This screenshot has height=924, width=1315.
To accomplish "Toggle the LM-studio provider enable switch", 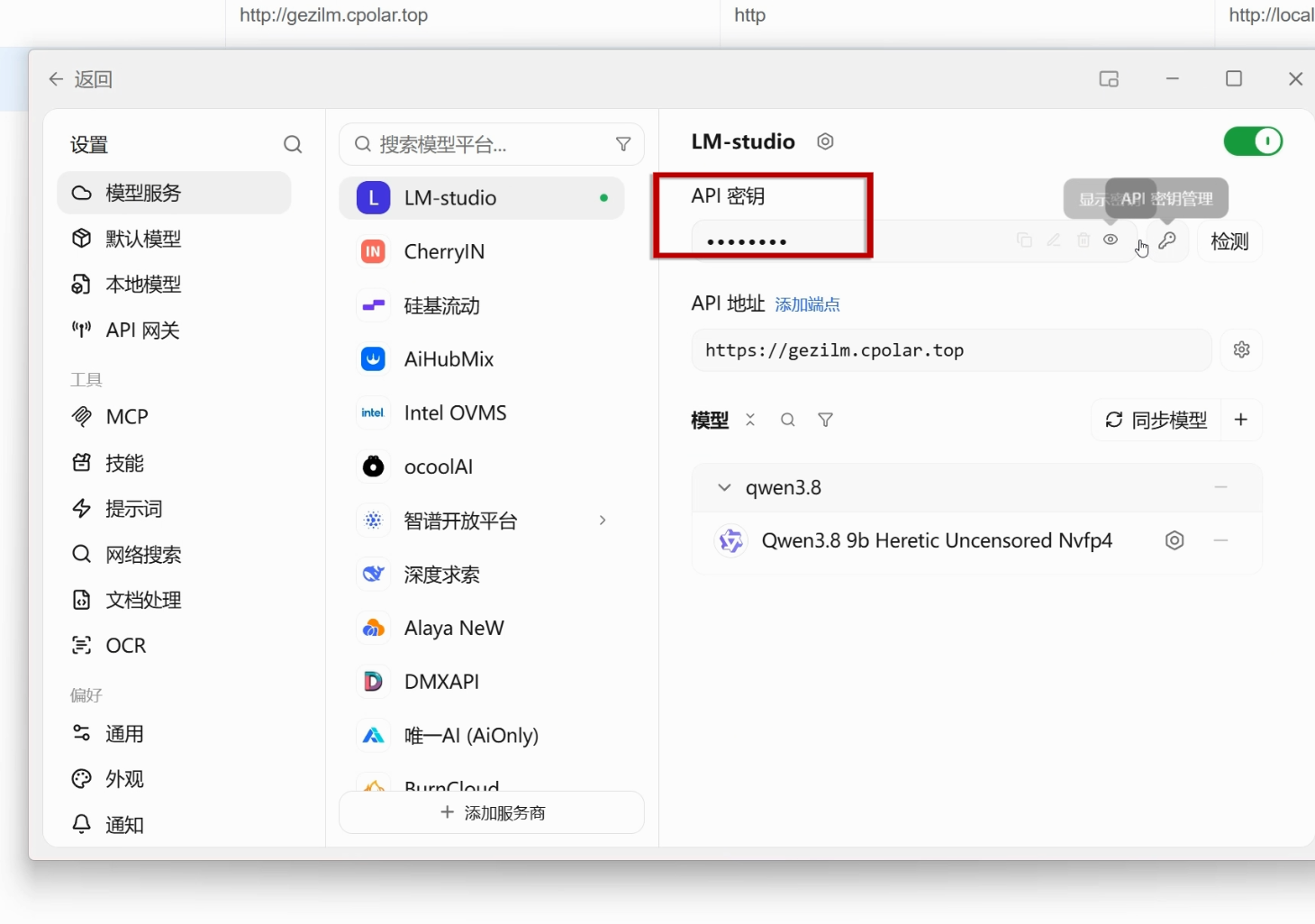I will pyautogui.click(x=1253, y=141).
